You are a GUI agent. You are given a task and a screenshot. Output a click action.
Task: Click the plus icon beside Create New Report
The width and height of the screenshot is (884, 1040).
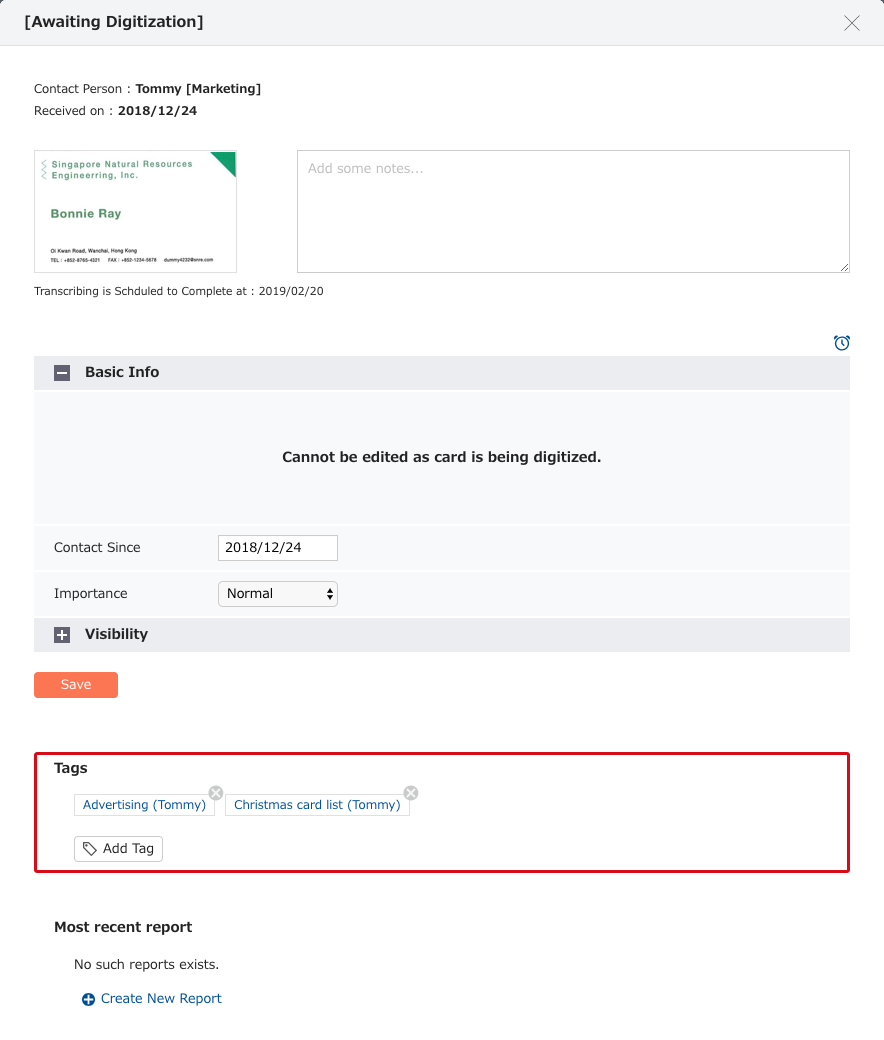click(88, 1000)
